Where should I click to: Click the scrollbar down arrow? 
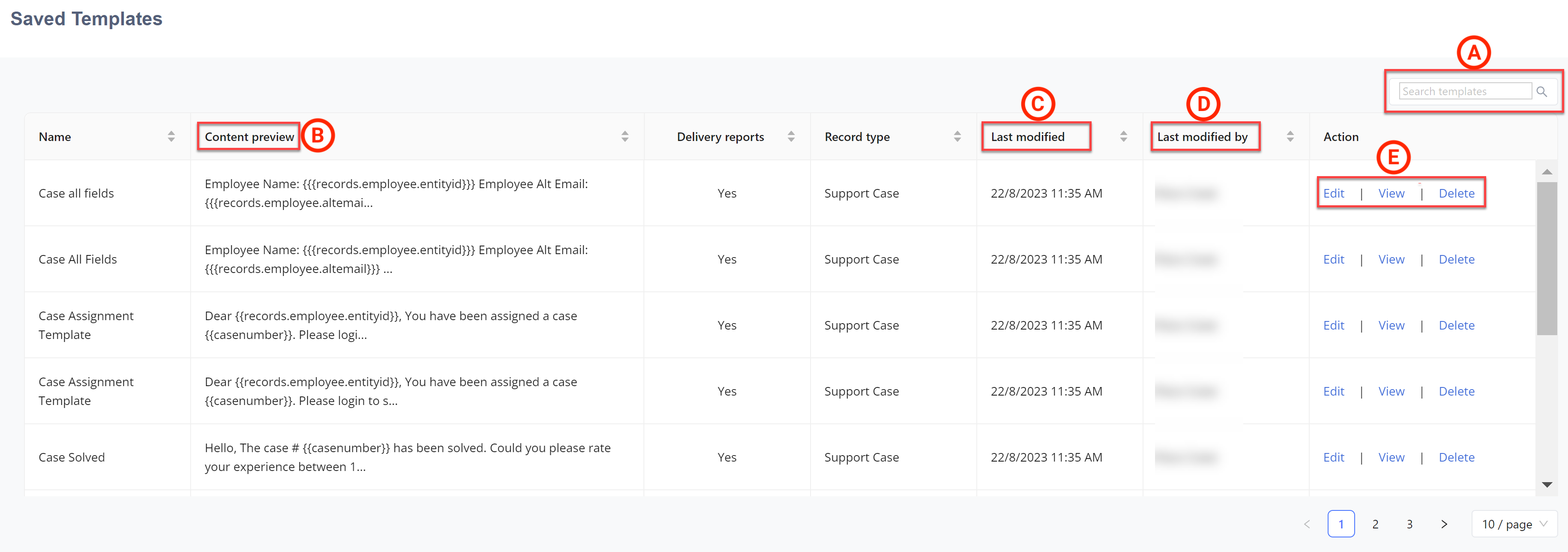(1547, 484)
